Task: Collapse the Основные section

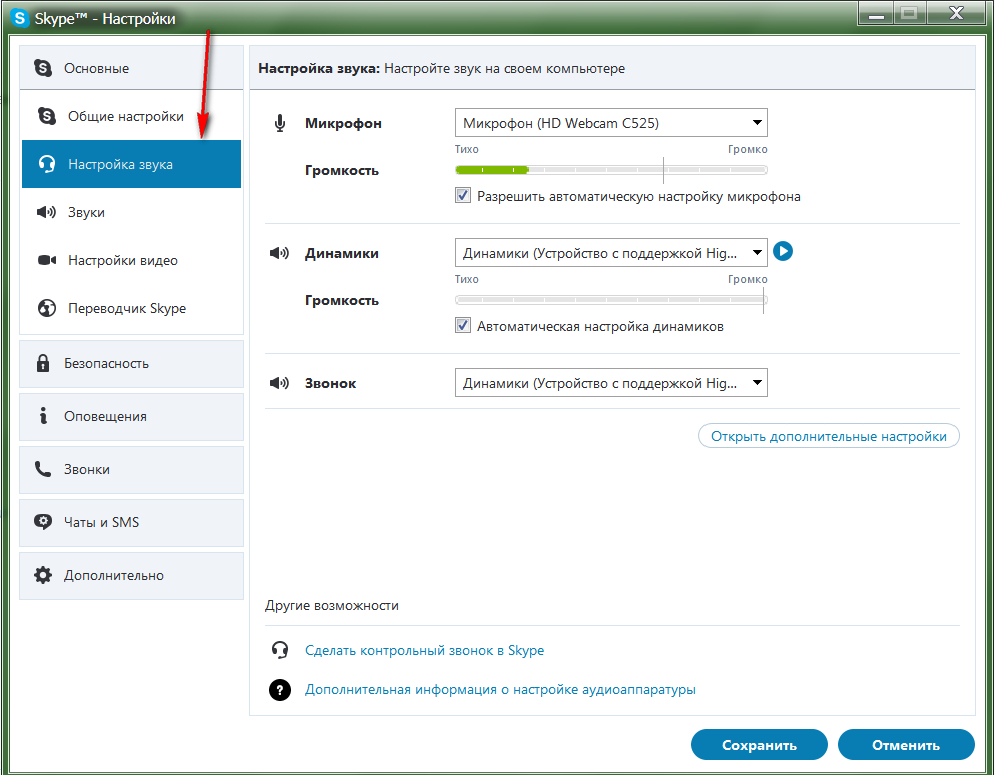Action: 131,68
